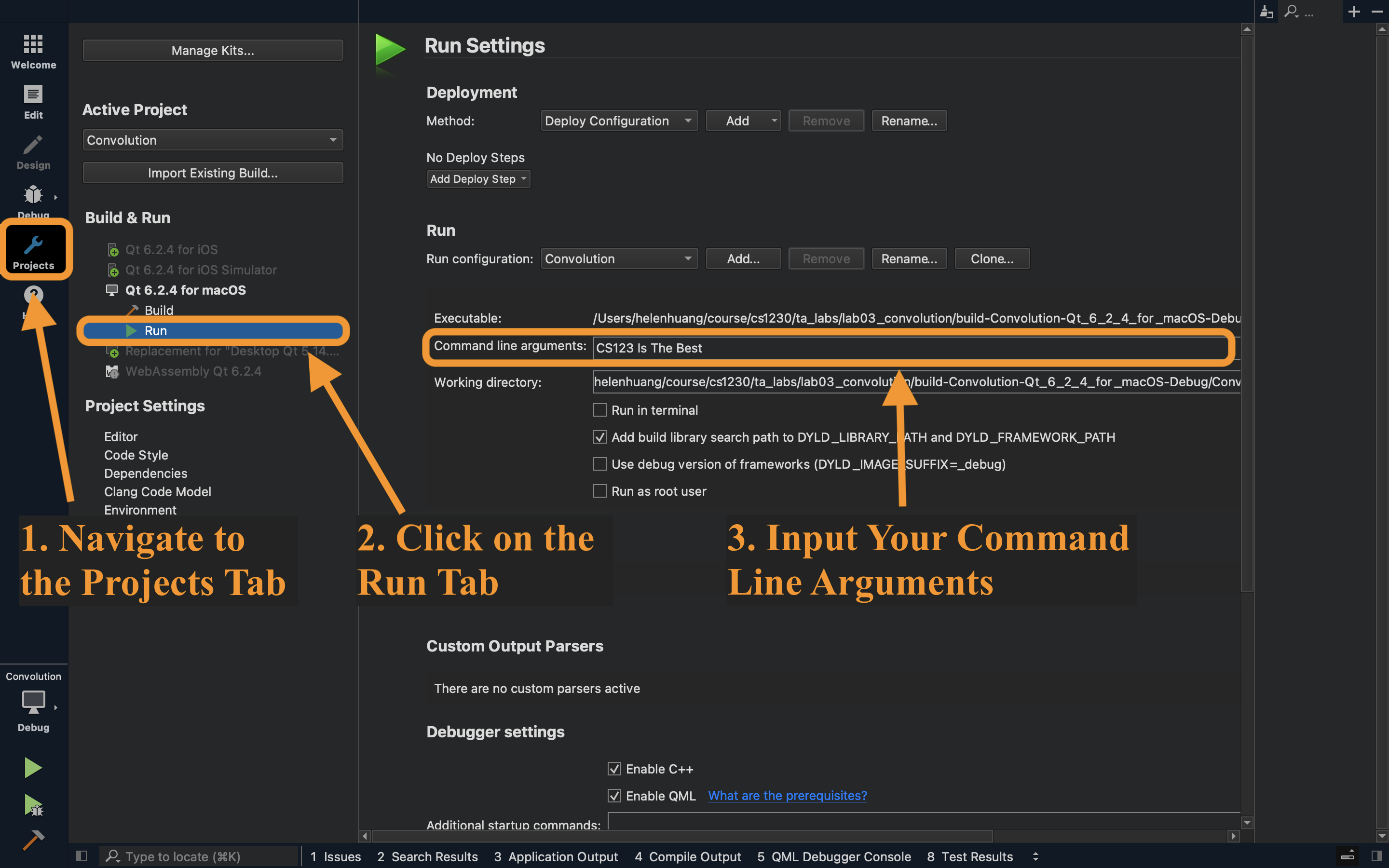Screen dimensions: 1389x868
Task: Toggle progress details icon in status bar
Action: tap(1348, 856)
